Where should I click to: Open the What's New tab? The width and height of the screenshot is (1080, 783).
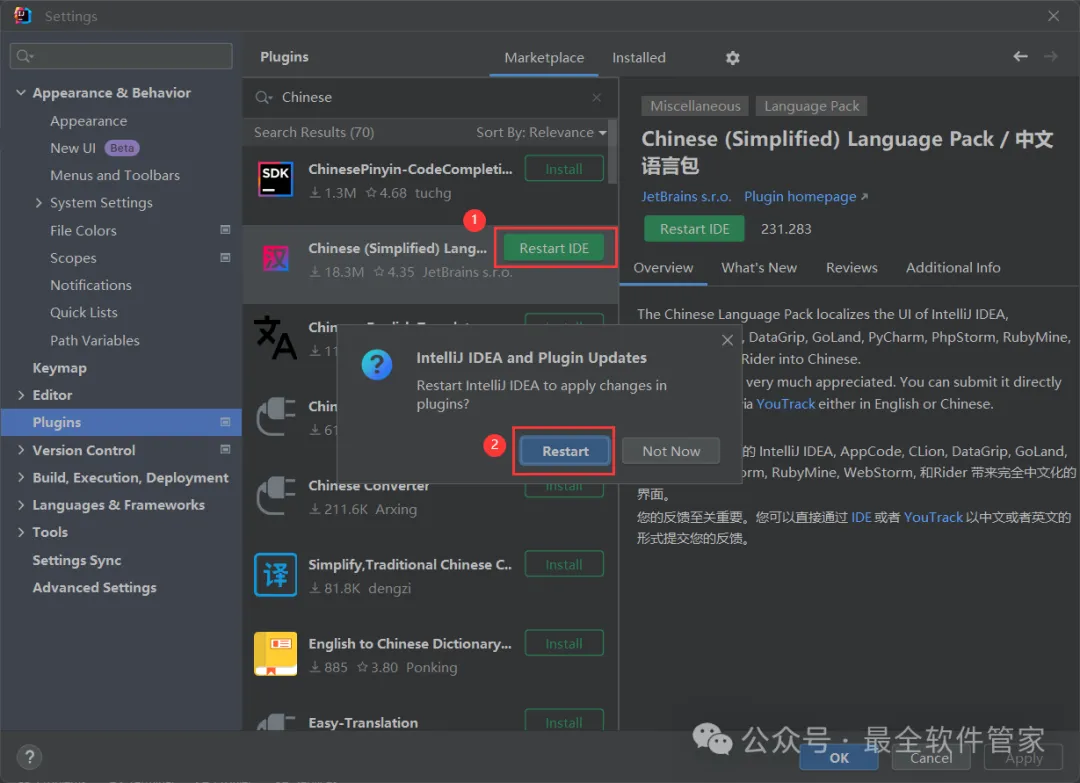(759, 268)
